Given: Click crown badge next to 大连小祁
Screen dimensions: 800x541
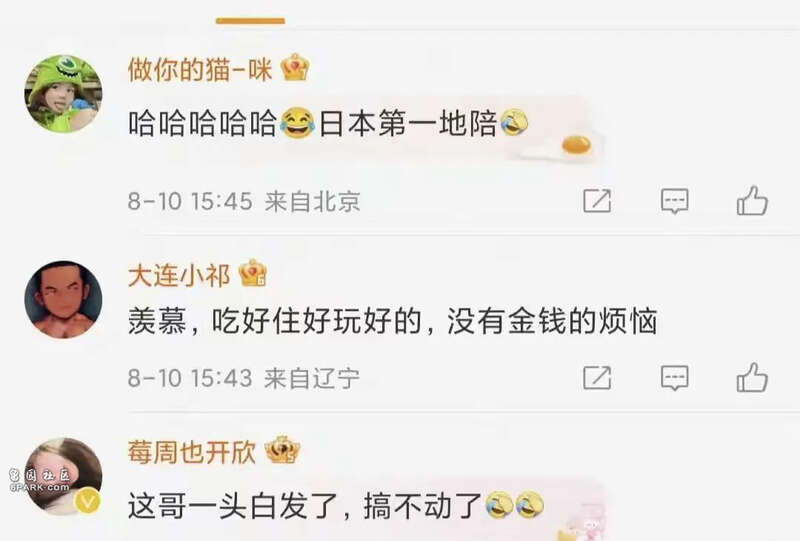Looking at the screenshot, I should (x=253, y=273).
